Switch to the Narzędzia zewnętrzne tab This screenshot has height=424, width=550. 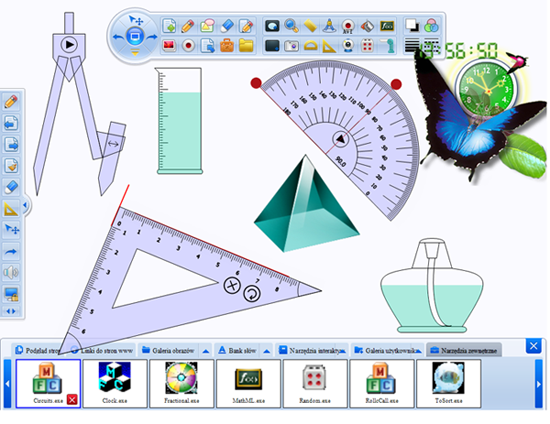464,350
